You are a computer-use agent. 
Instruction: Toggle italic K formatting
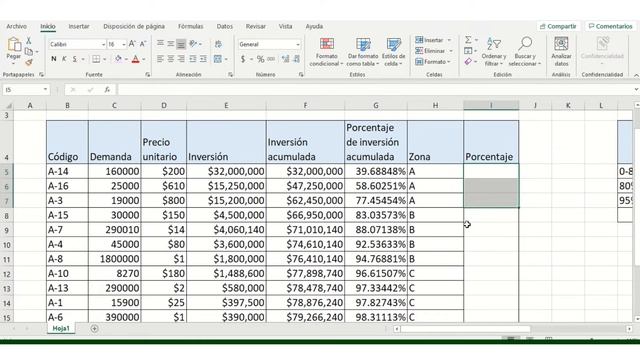click(x=64, y=59)
